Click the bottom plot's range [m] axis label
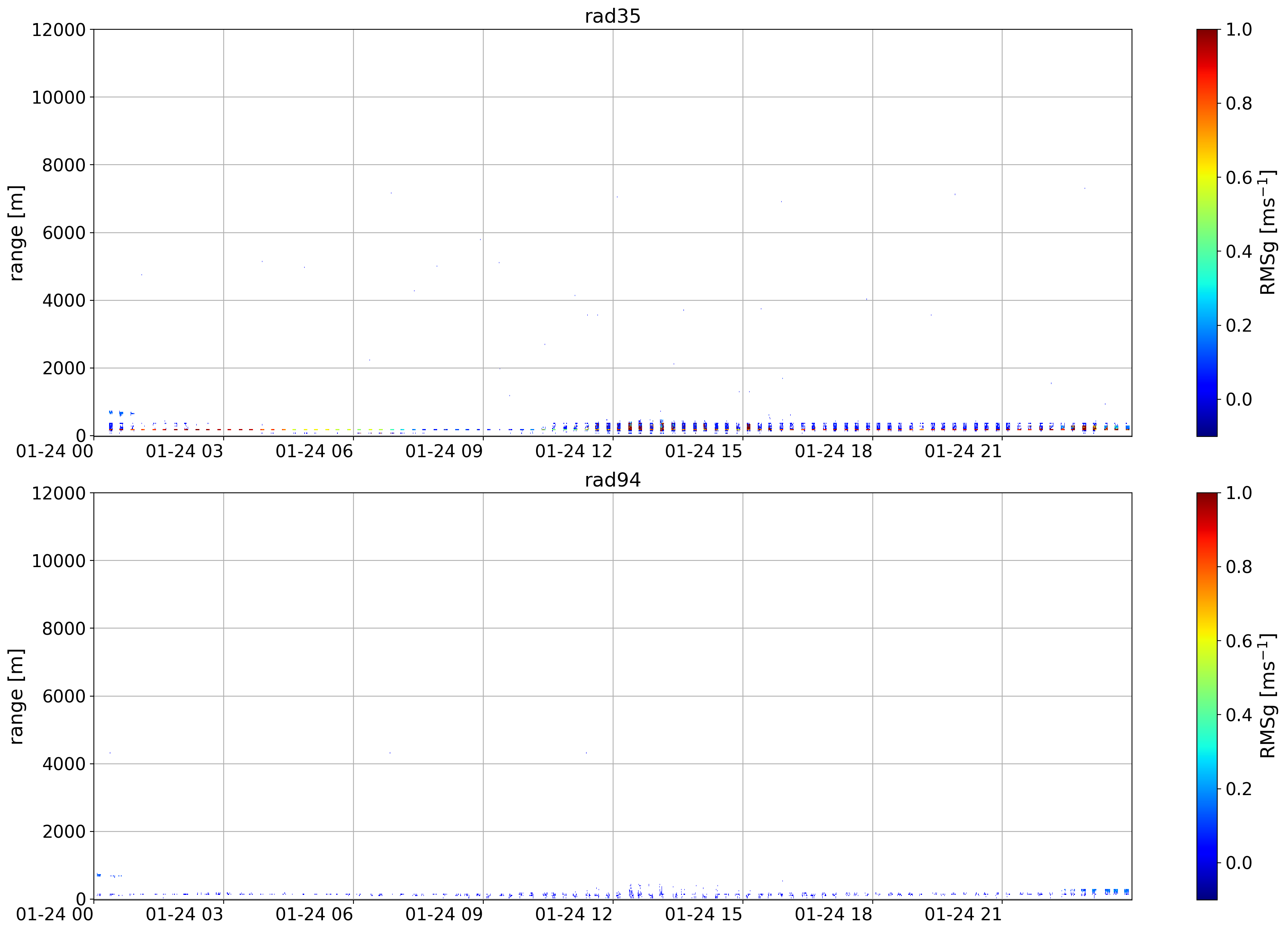Viewport: 1288px width, 932px height. click(x=16, y=696)
